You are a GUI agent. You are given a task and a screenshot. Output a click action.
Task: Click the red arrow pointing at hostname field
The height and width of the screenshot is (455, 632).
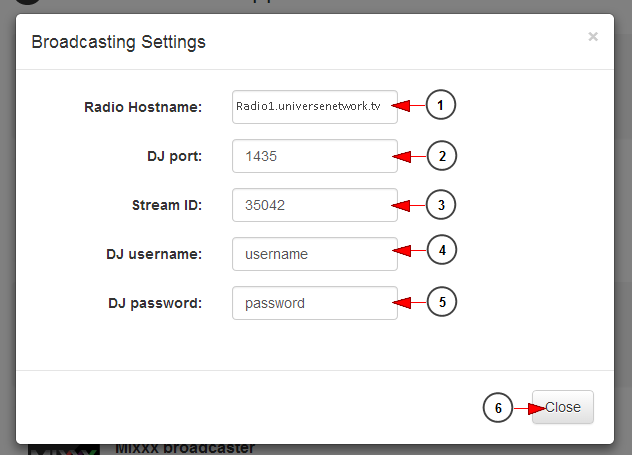(408, 106)
